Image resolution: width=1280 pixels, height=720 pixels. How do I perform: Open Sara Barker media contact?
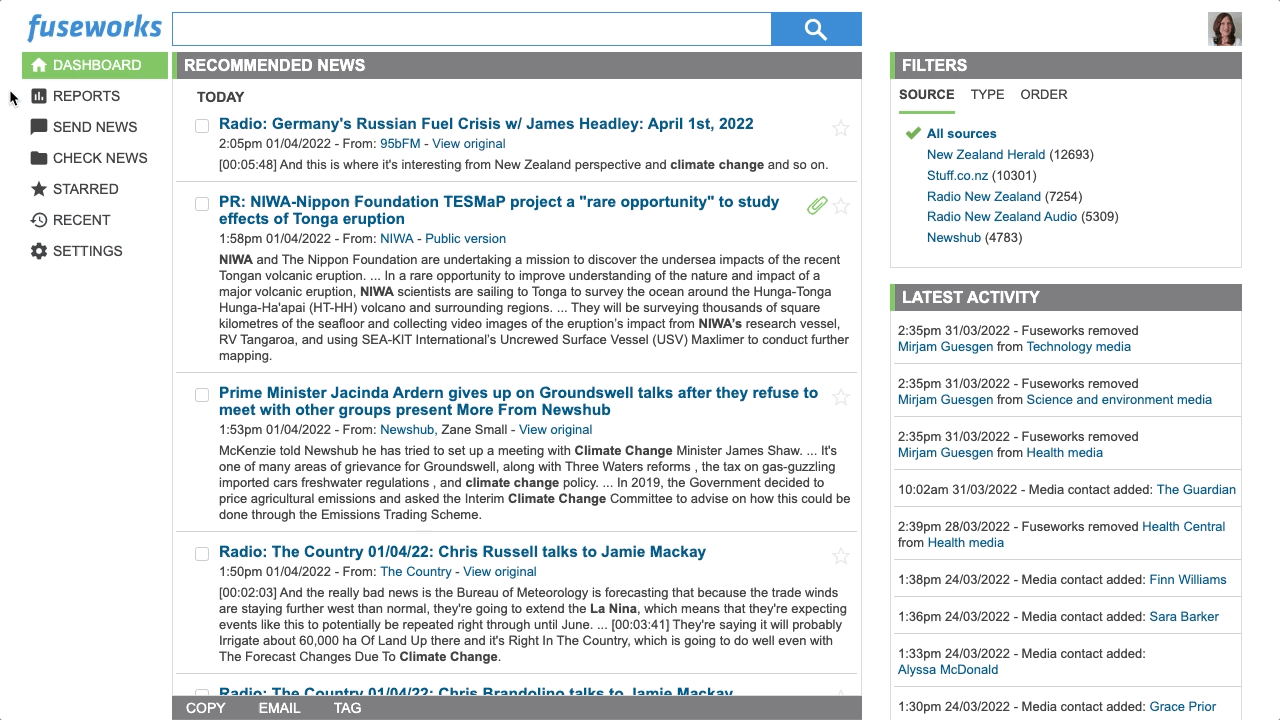[1183, 617]
